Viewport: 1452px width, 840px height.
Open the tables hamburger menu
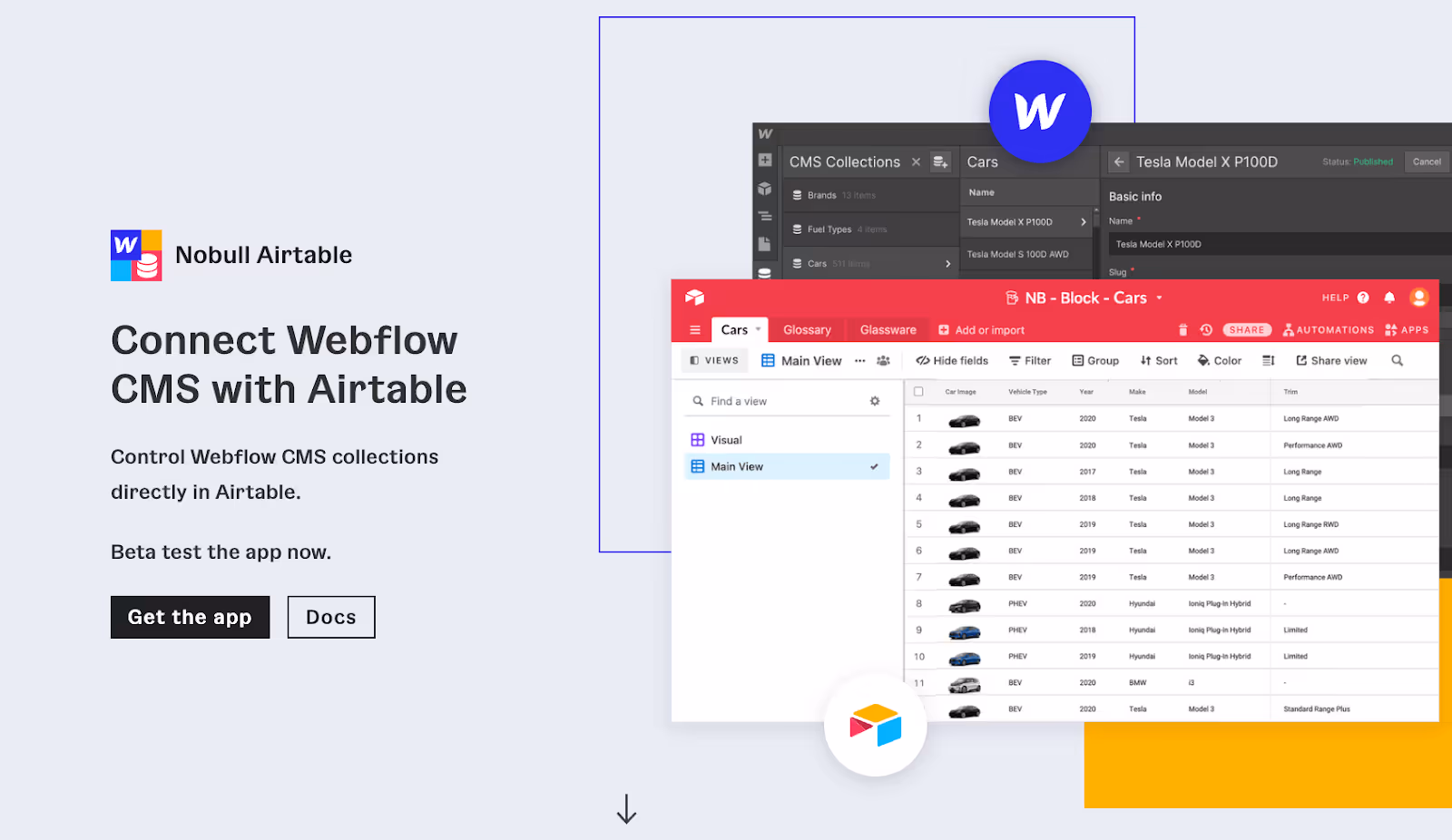pyautogui.click(x=695, y=330)
